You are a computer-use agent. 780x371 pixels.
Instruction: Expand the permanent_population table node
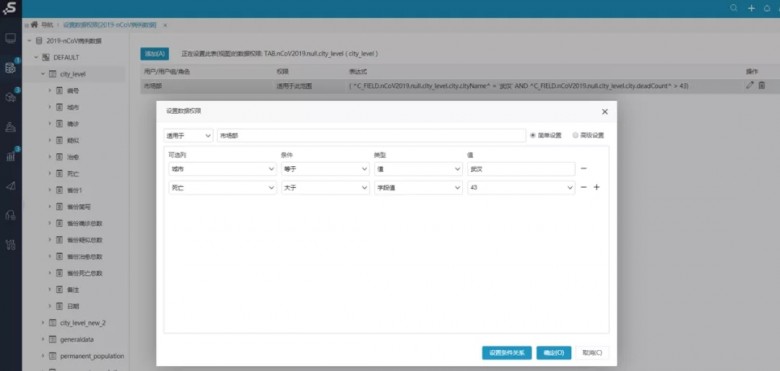click(43, 356)
